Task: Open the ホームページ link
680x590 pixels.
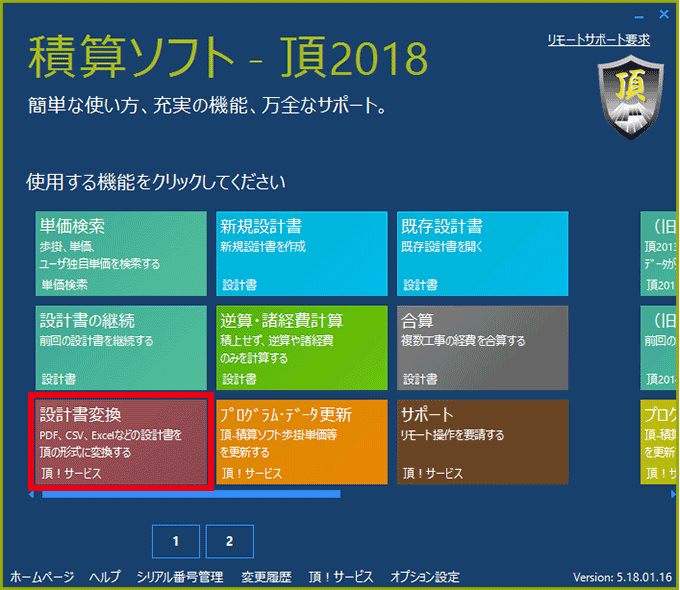Action: tap(42, 577)
